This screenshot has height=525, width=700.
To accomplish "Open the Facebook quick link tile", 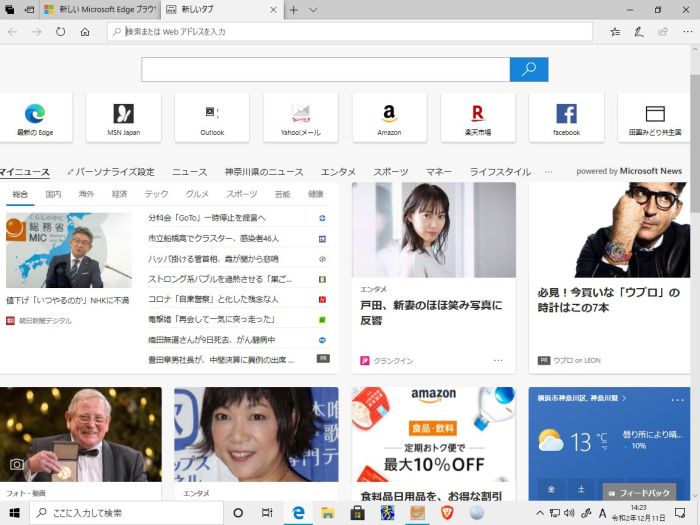I will tap(566, 118).
